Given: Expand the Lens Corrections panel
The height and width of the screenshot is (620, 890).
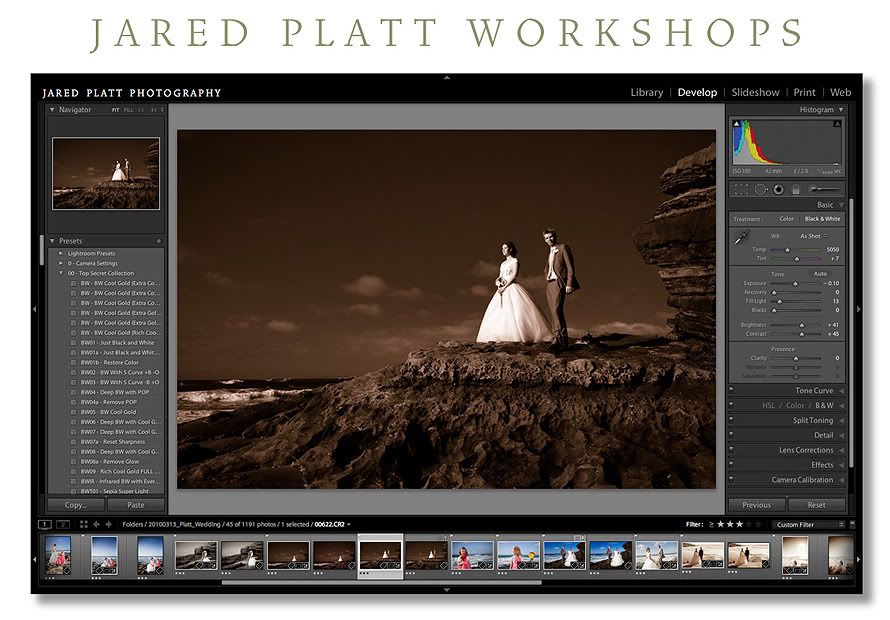Looking at the screenshot, I should pyautogui.click(x=806, y=450).
